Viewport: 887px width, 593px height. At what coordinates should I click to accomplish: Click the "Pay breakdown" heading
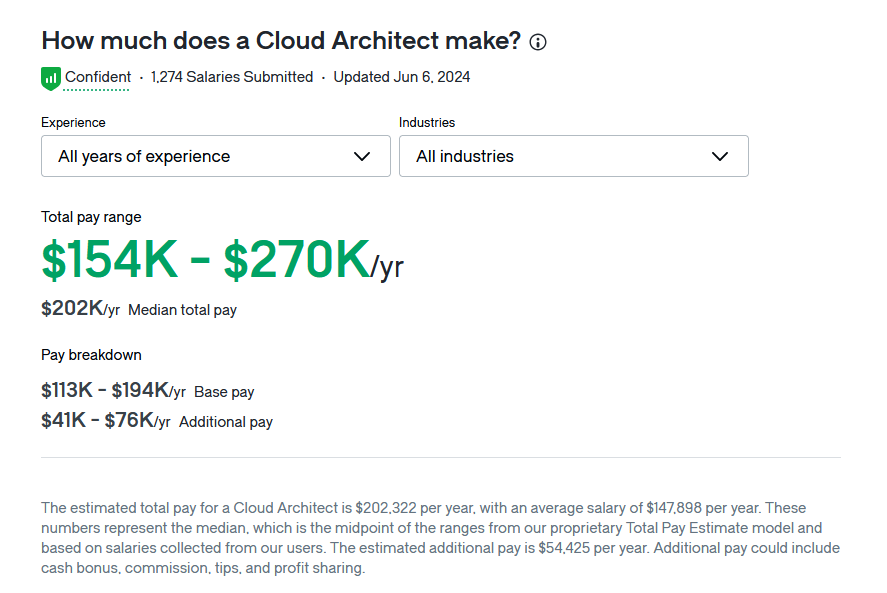pyautogui.click(x=91, y=355)
